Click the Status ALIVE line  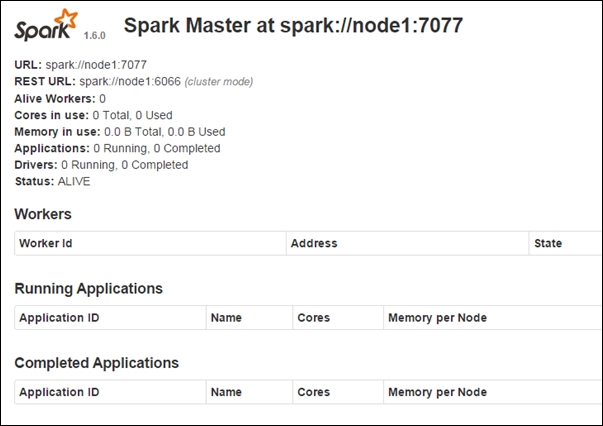[52, 181]
